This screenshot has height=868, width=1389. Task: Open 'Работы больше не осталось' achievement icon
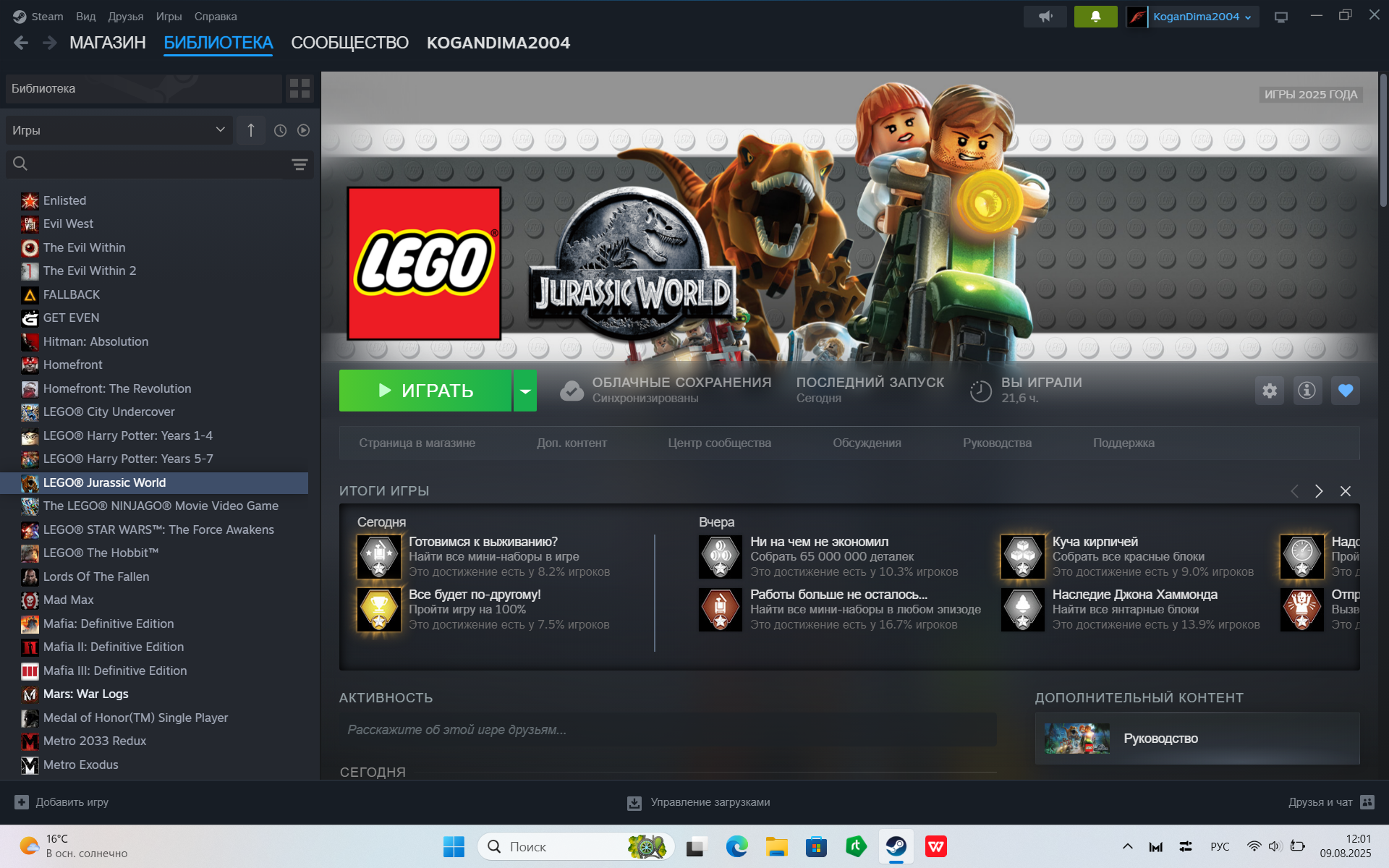721,609
